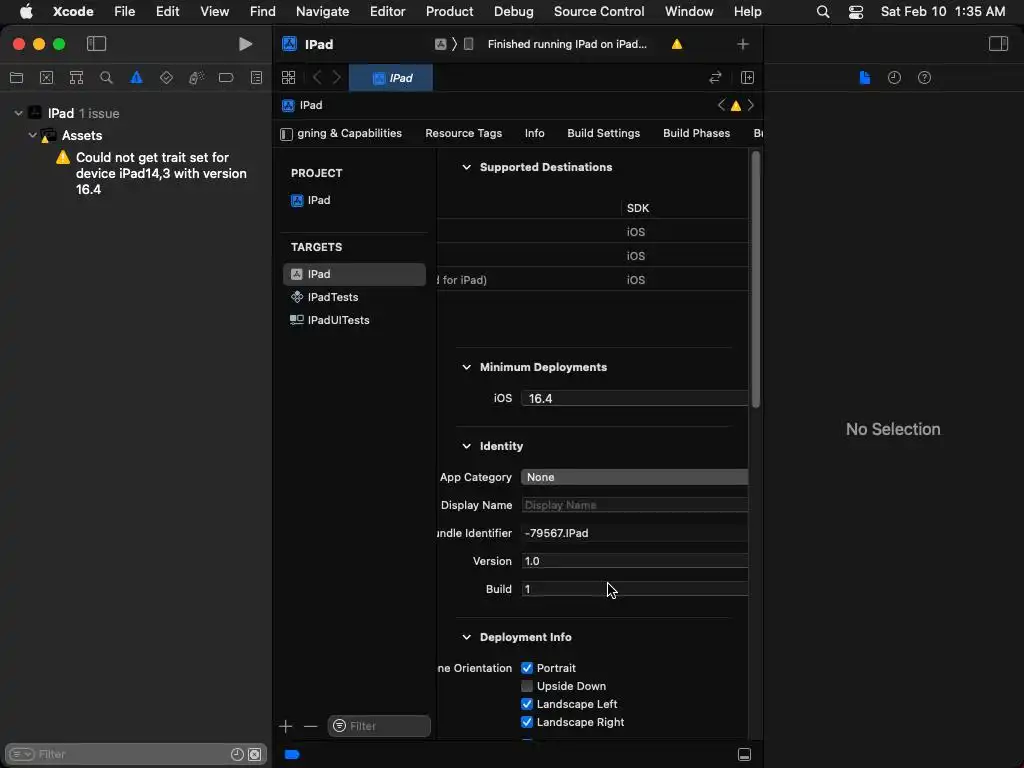
Task: Switch to the Build Settings tab
Action: (603, 133)
